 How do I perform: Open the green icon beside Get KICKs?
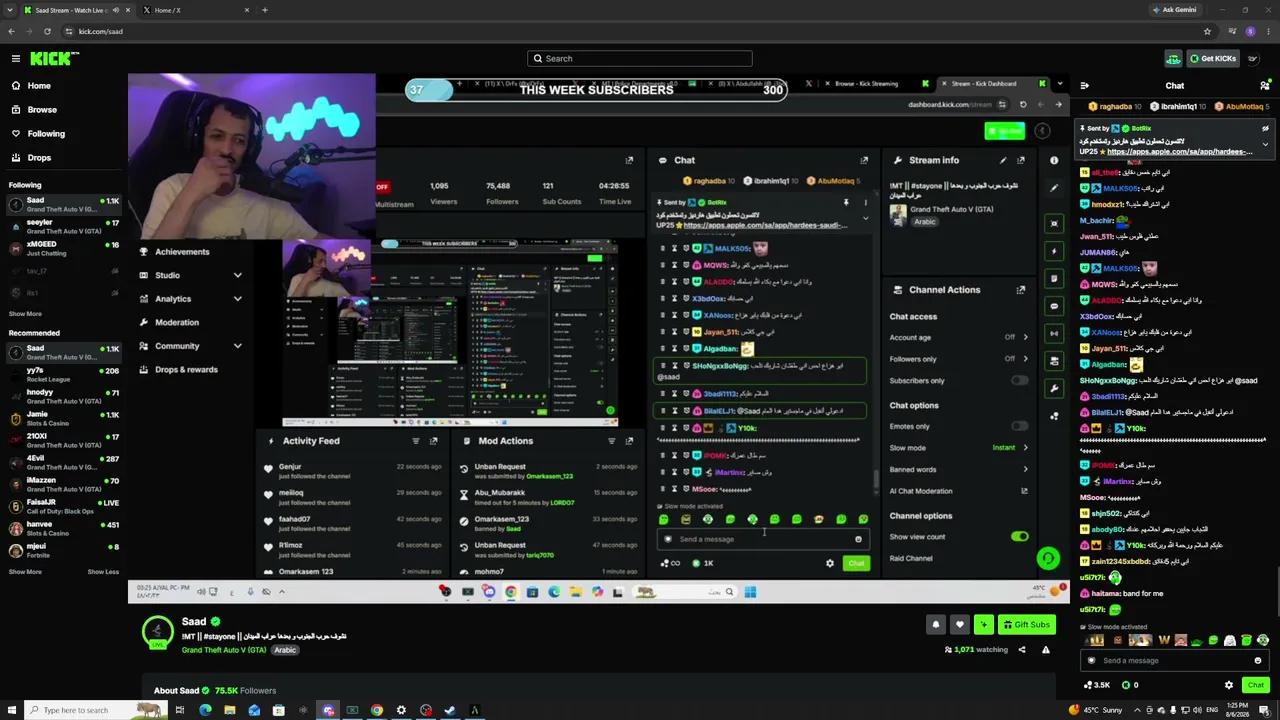click(1173, 59)
